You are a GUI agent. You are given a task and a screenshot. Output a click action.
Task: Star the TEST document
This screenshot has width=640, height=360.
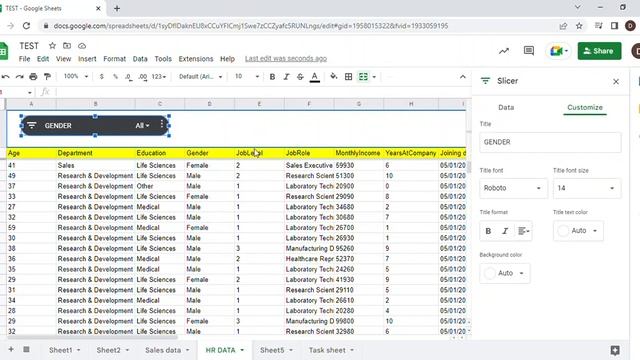pyautogui.click(x=52, y=46)
